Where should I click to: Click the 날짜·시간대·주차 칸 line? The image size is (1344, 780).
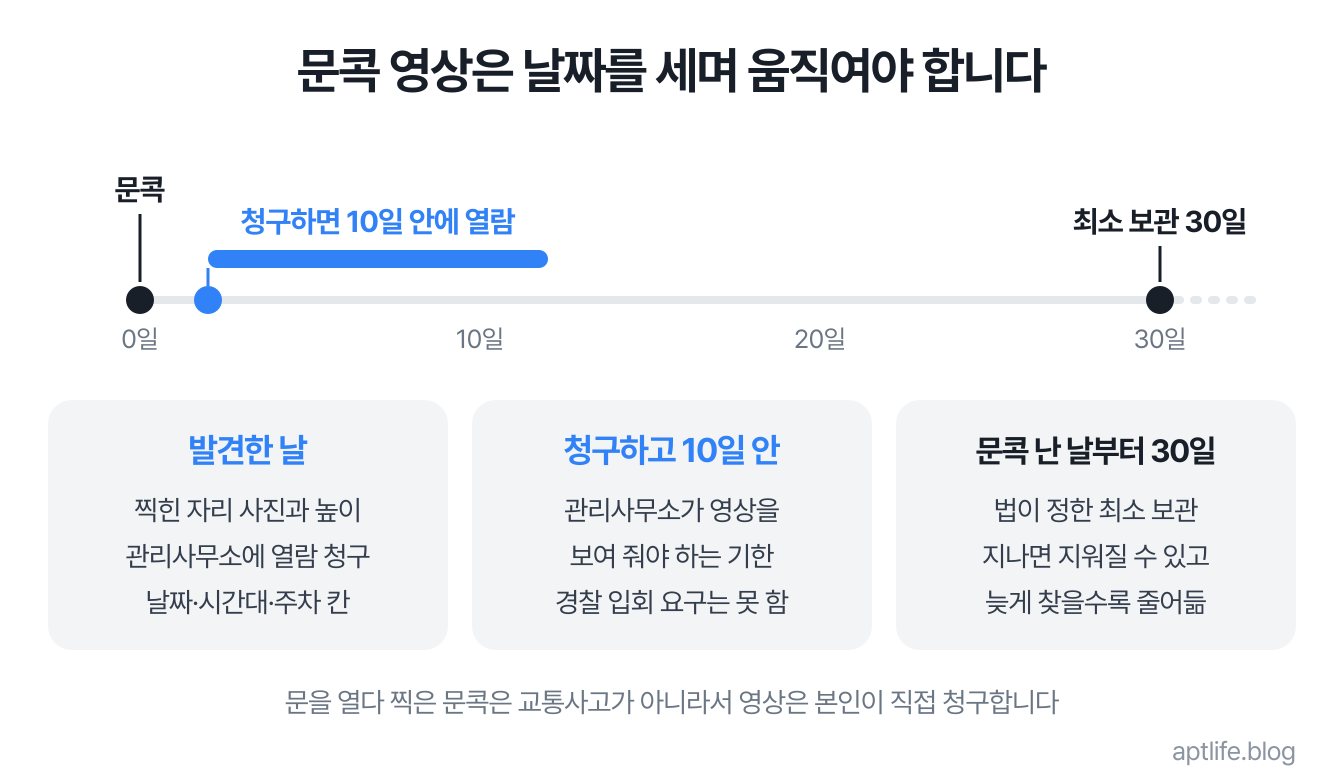click(x=248, y=601)
